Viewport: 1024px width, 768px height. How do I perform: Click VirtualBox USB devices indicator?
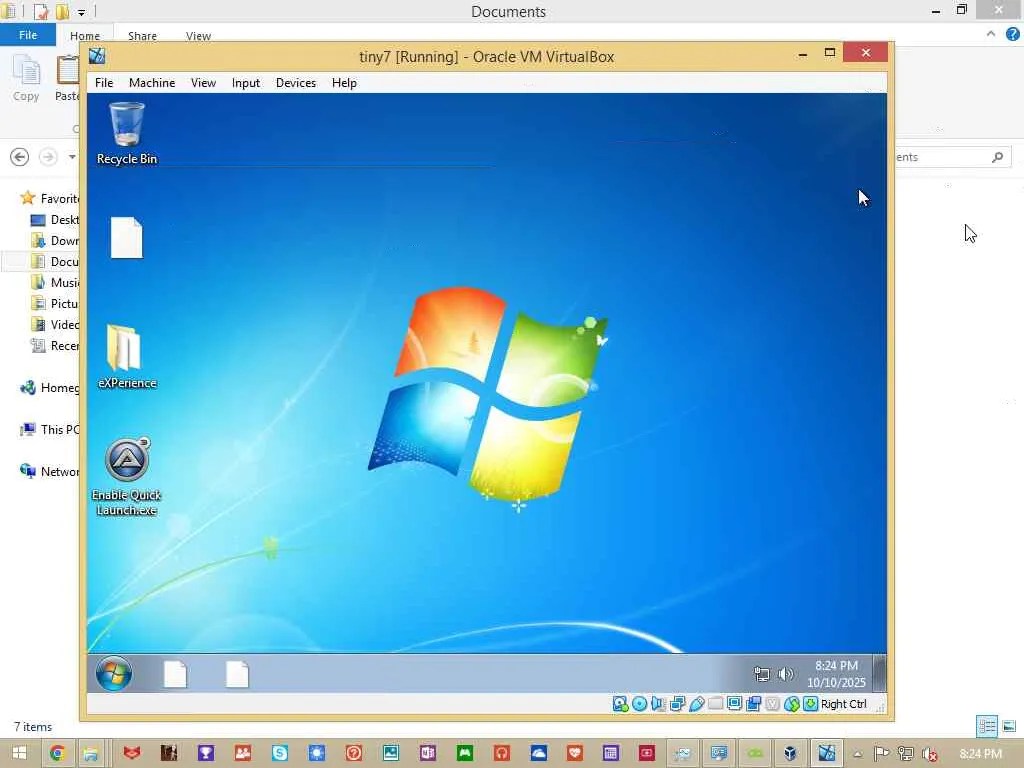(696, 704)
